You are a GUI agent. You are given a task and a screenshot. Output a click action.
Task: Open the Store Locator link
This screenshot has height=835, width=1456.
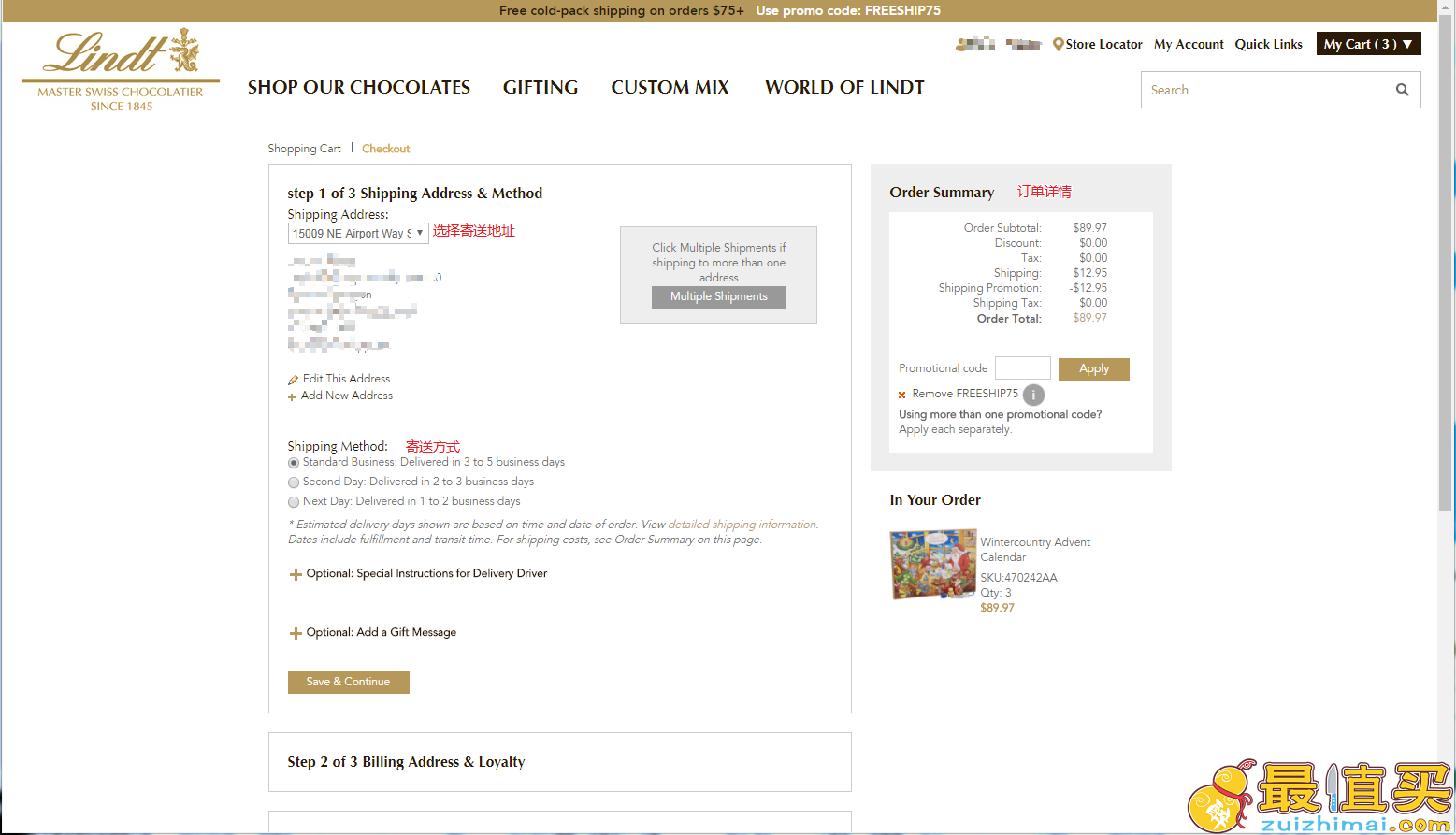pyautogui.click(x=1104, y=44)
